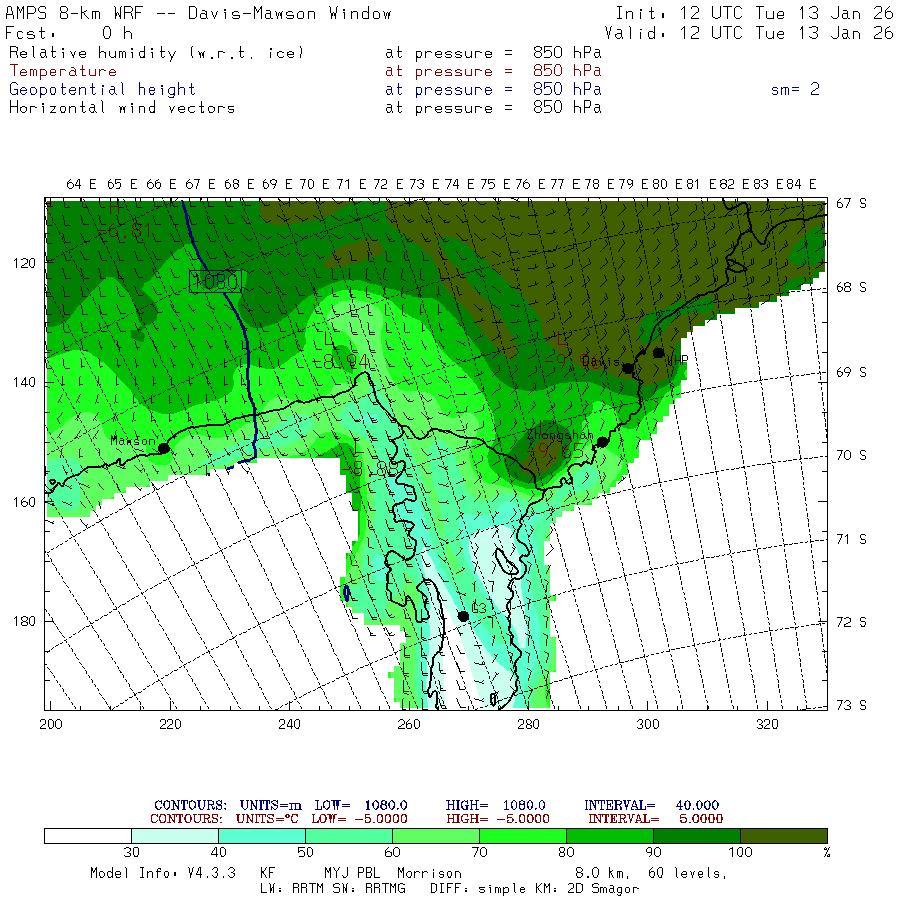Click the blue 'sm= 2' smoothing text
Image resolution: width=900 pixels, height=900 pixels.
[795, 90]
